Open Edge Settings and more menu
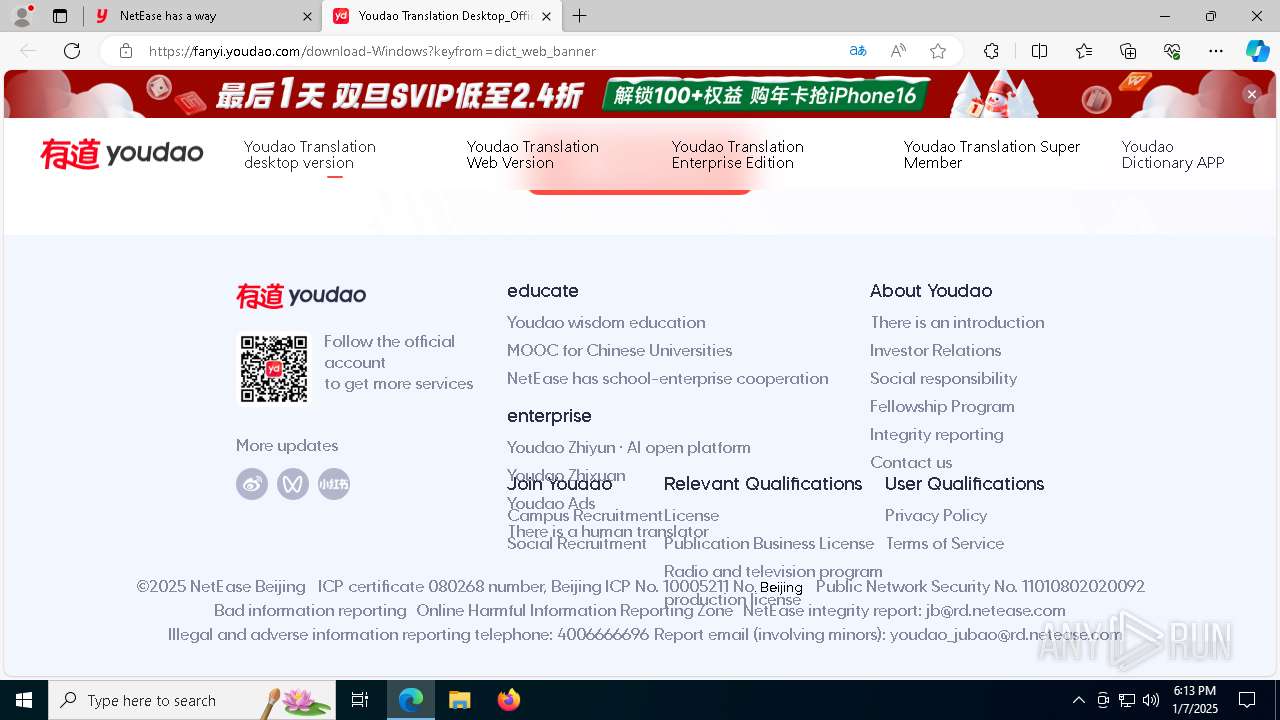The width and height of the screenshot is (1280, 720). tap(1216, 51)
